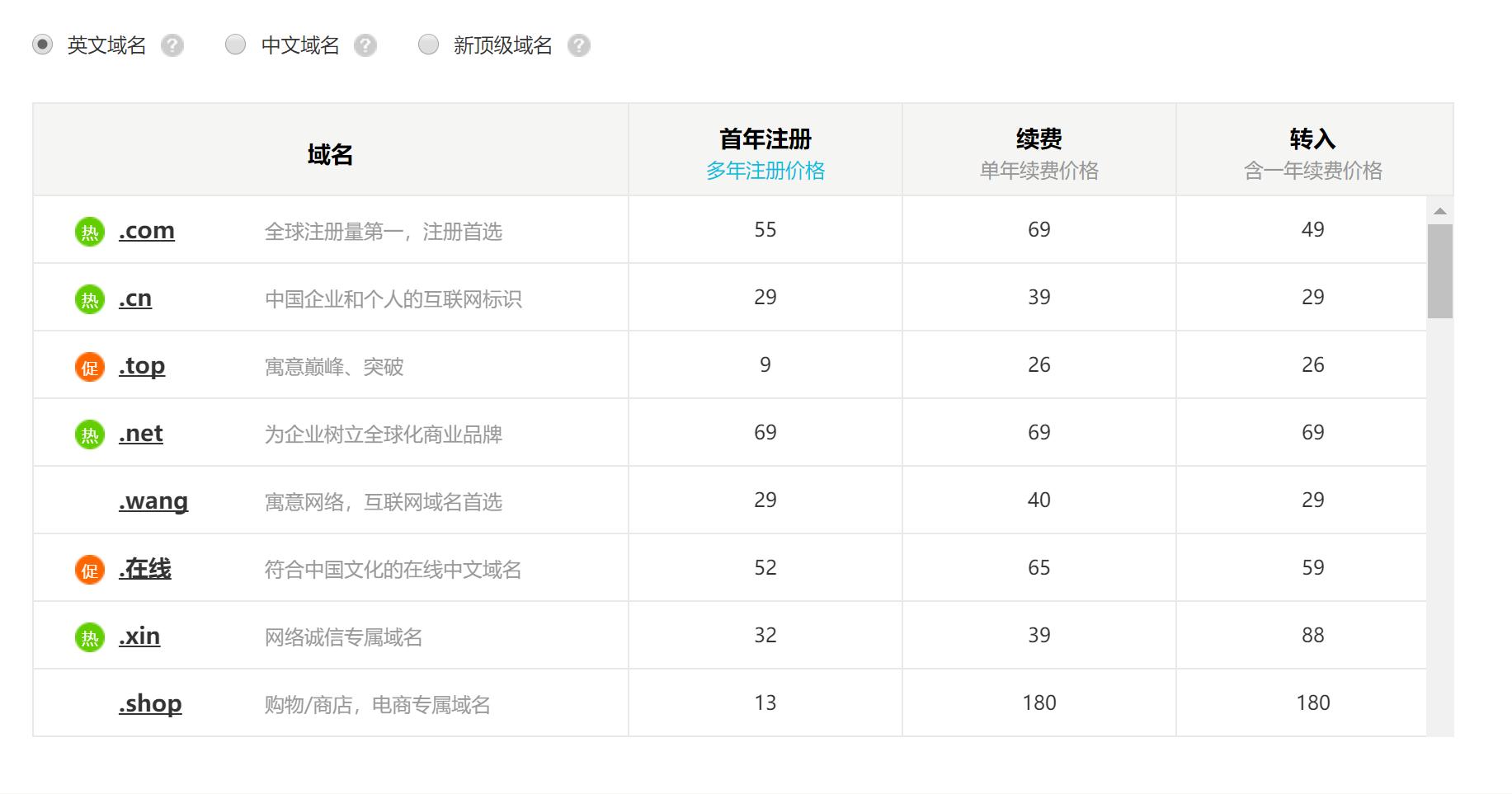Click the help icon beside 中文域名
The height and width of the screenshot is (794, 1512).
365,45
